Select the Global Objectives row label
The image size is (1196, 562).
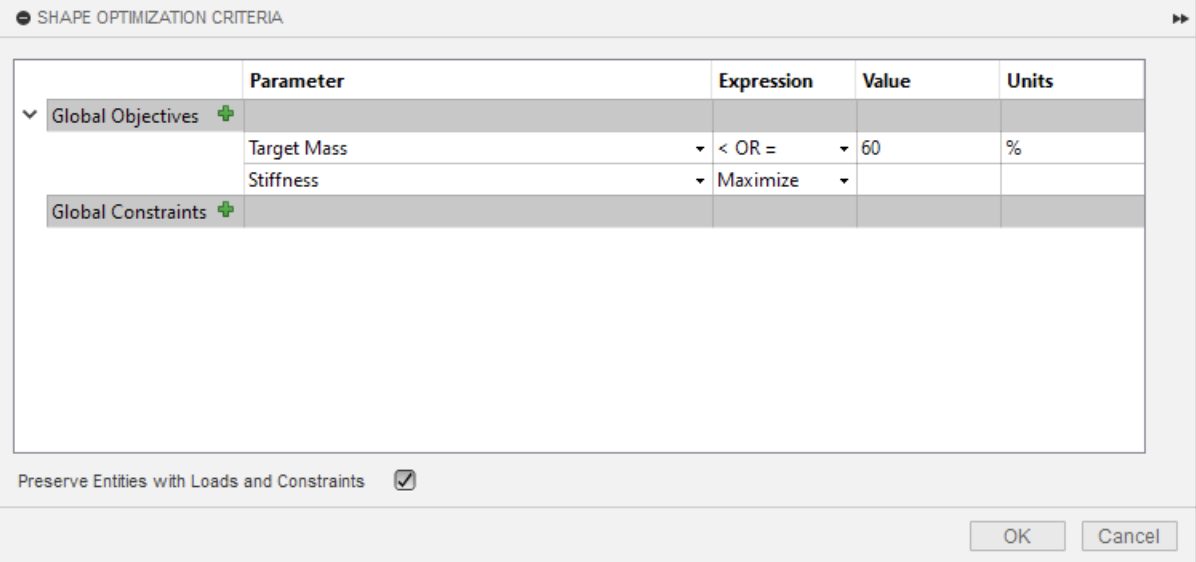click(125, 116)
